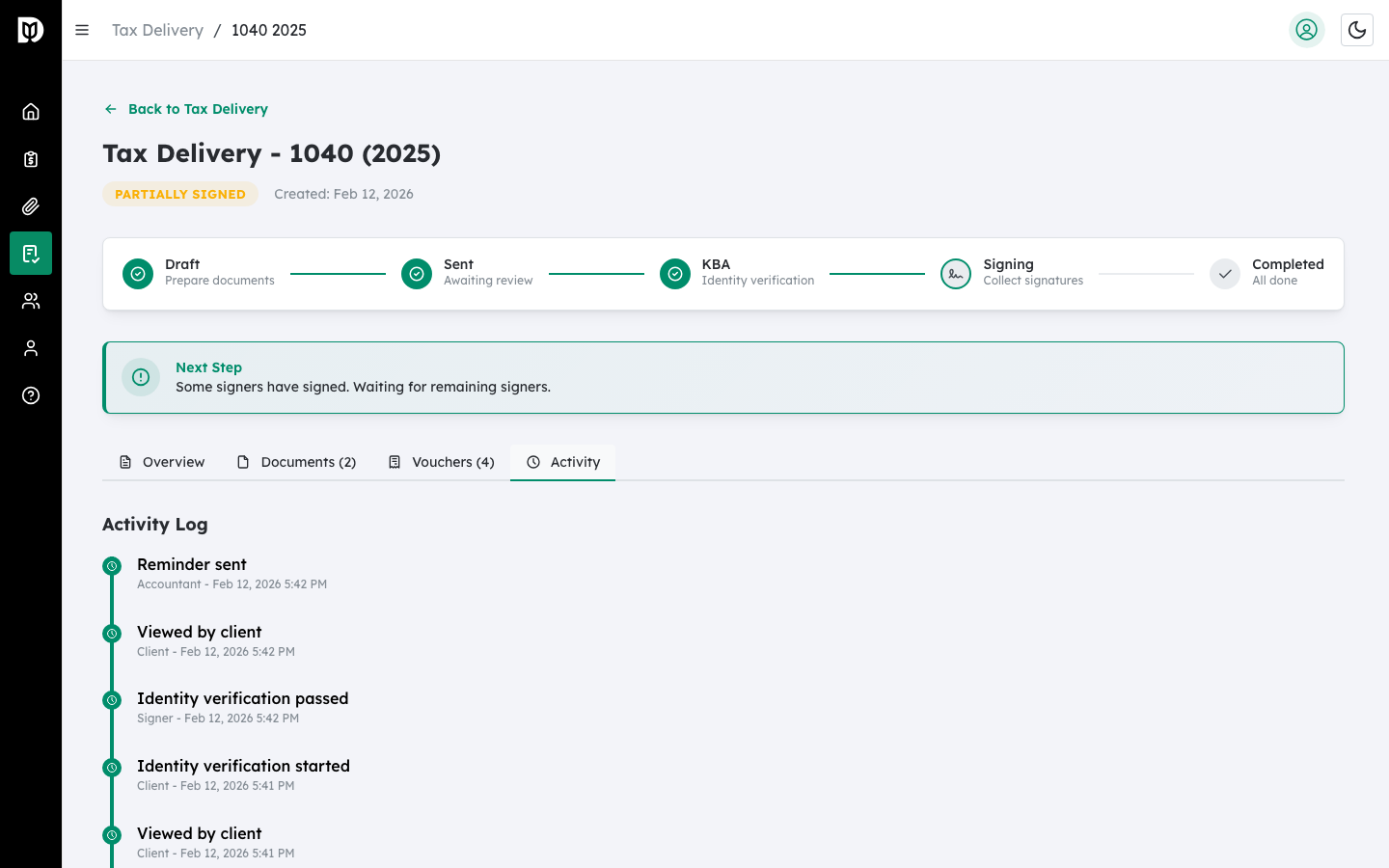The image size is (1389, 868).
Task: Switch to the Documents (2) tab
Action: (x=296, y=462)
